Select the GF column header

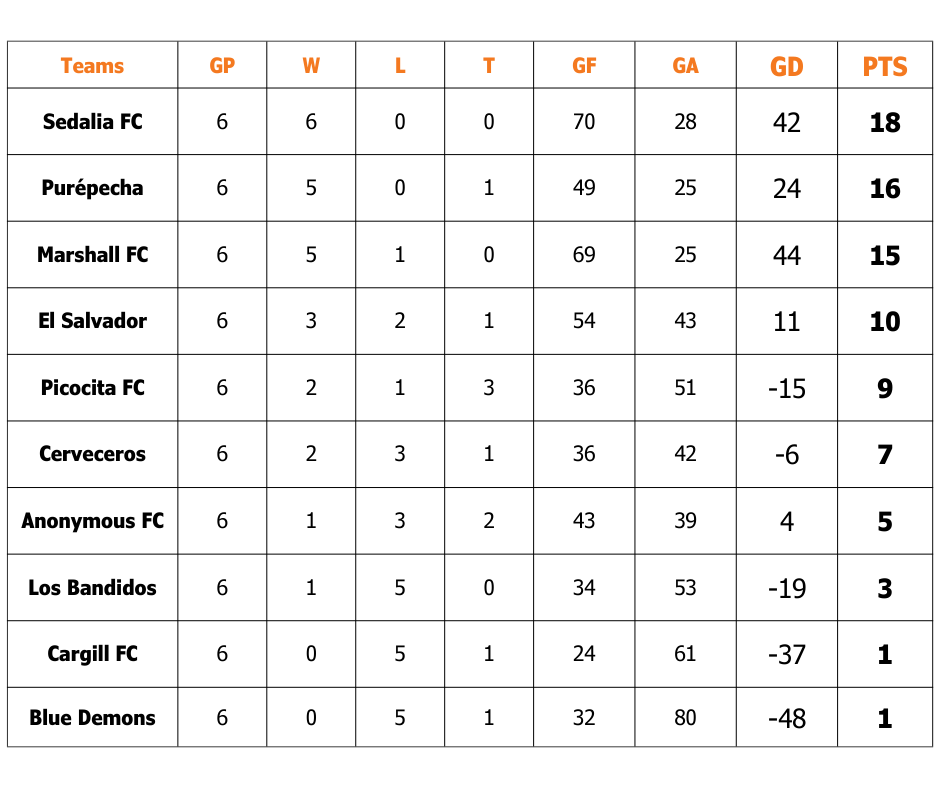pos(584,66)
